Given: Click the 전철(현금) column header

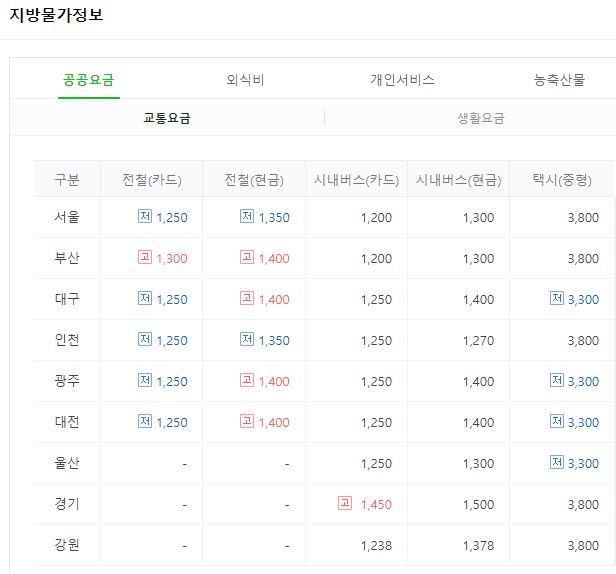Looking at the screenshot, I should (x=254, y=180).
